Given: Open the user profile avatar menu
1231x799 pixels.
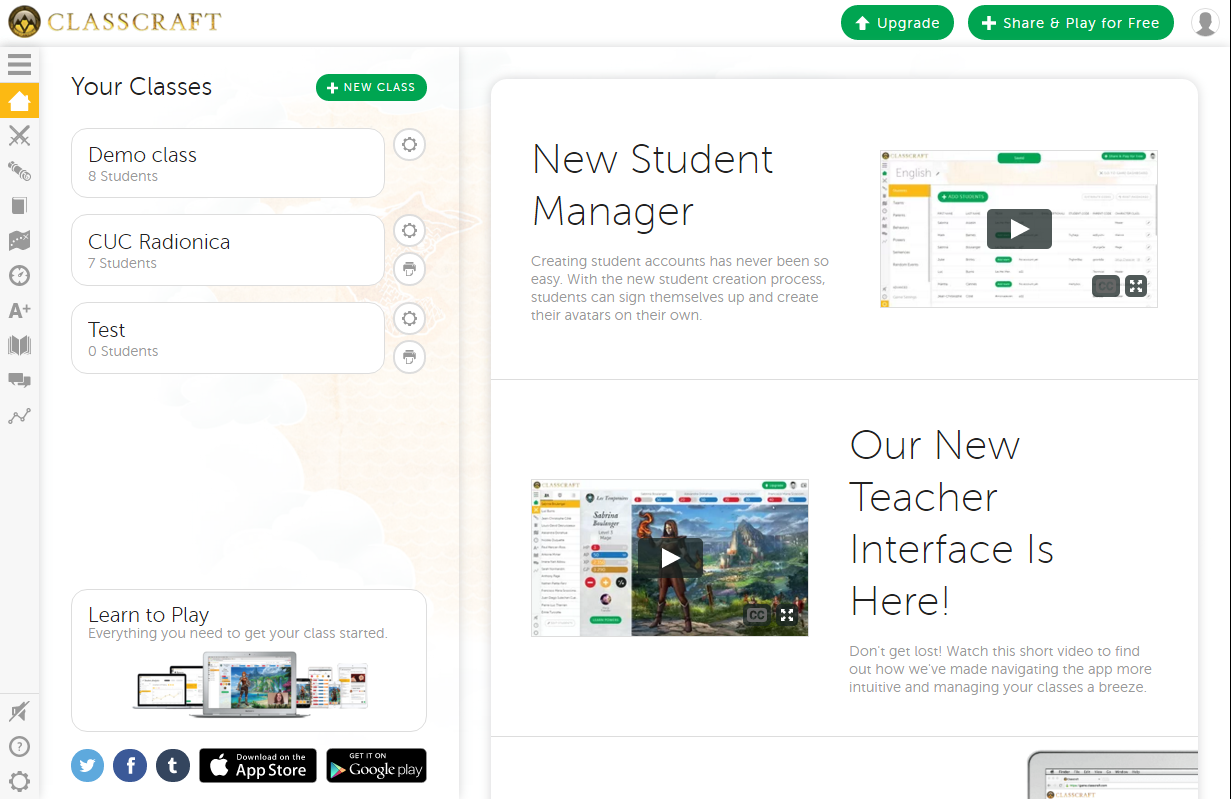Looking at the screenshot, I should tap(1205, 23).
